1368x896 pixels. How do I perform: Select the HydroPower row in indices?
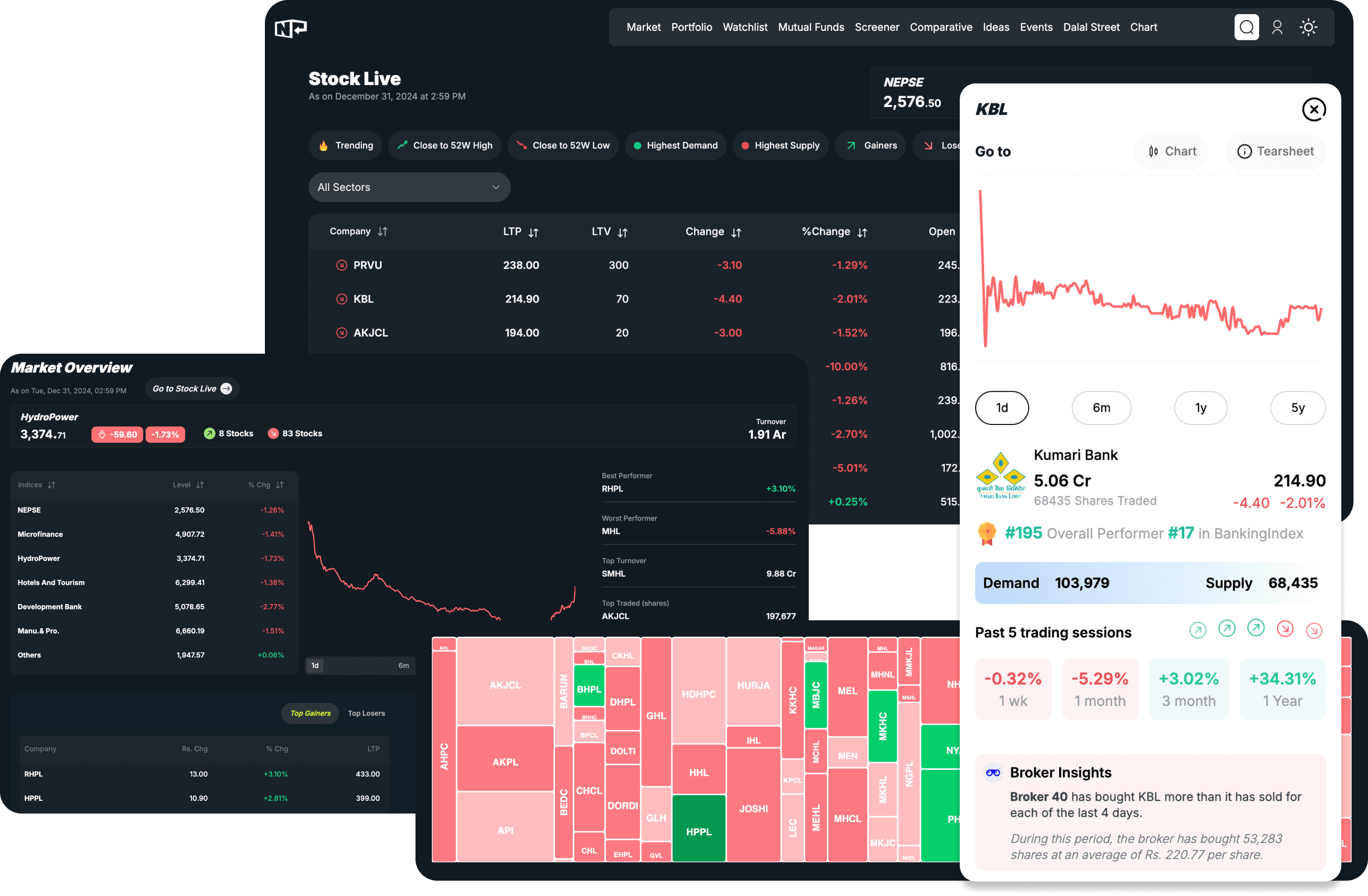point(154,558)
